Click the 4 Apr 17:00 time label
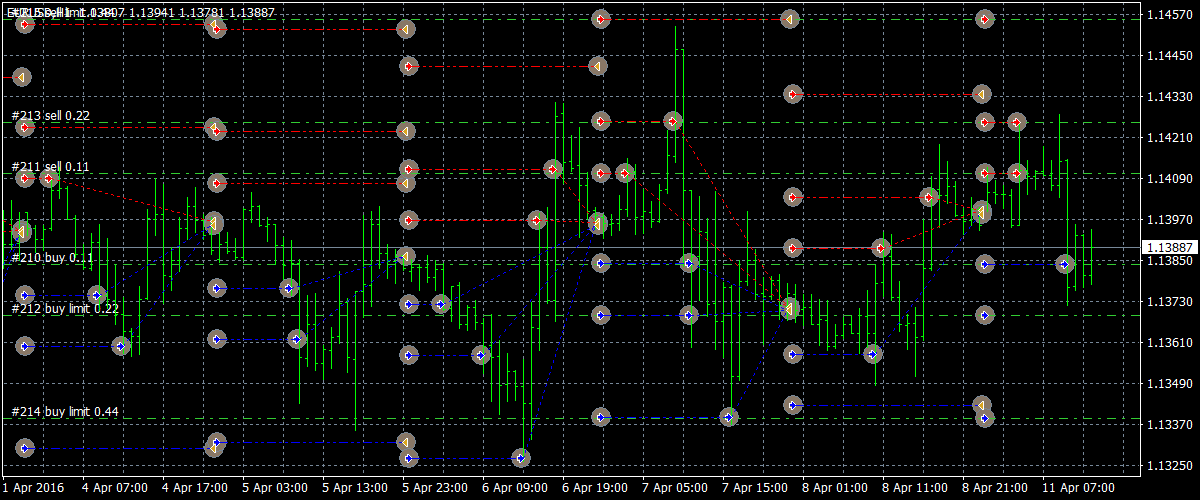This screenshot has height=500, width=1200. tap(194, 488)
